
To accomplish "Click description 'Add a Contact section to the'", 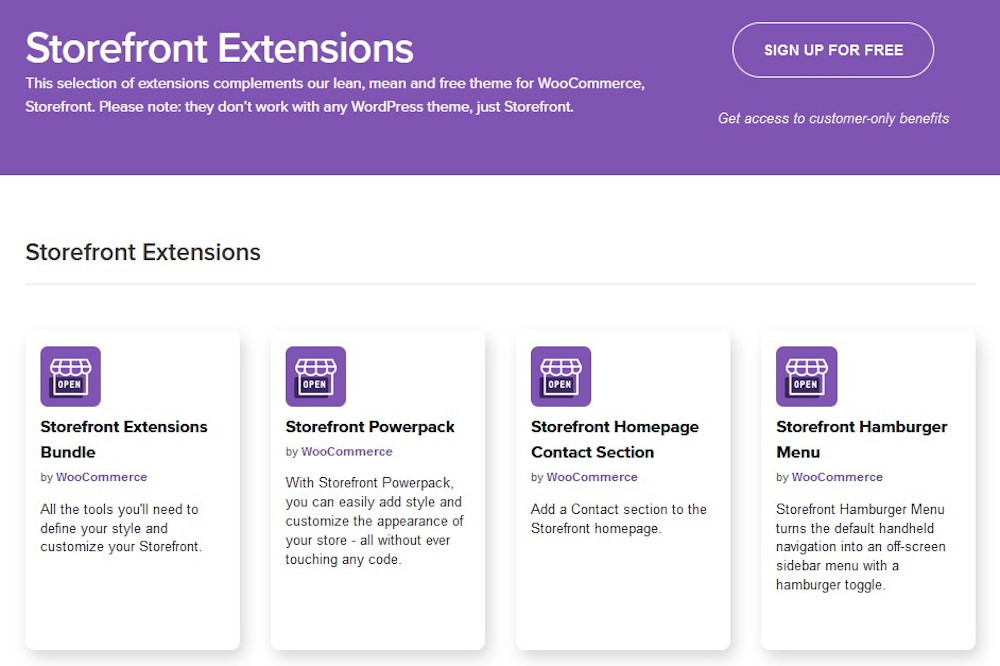I will click(x=619, y=519).
